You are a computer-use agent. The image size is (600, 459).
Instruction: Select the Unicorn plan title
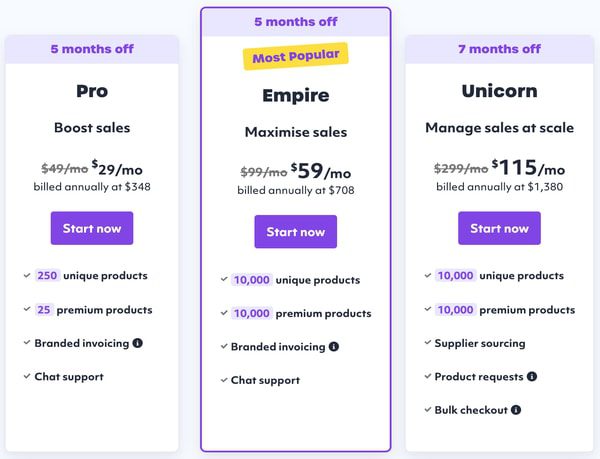499,91
